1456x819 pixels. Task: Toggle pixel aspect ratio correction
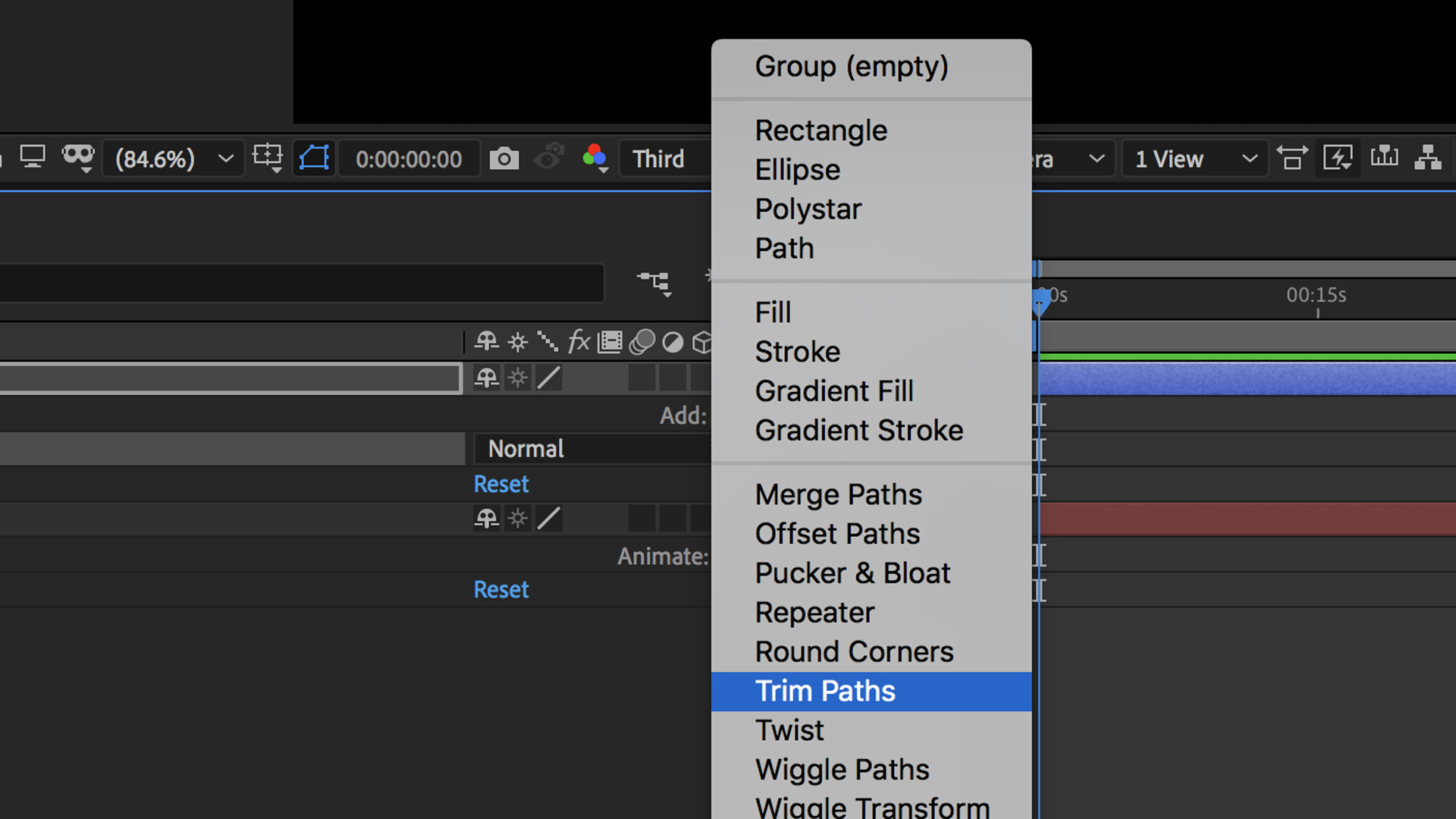(1291, 158)
